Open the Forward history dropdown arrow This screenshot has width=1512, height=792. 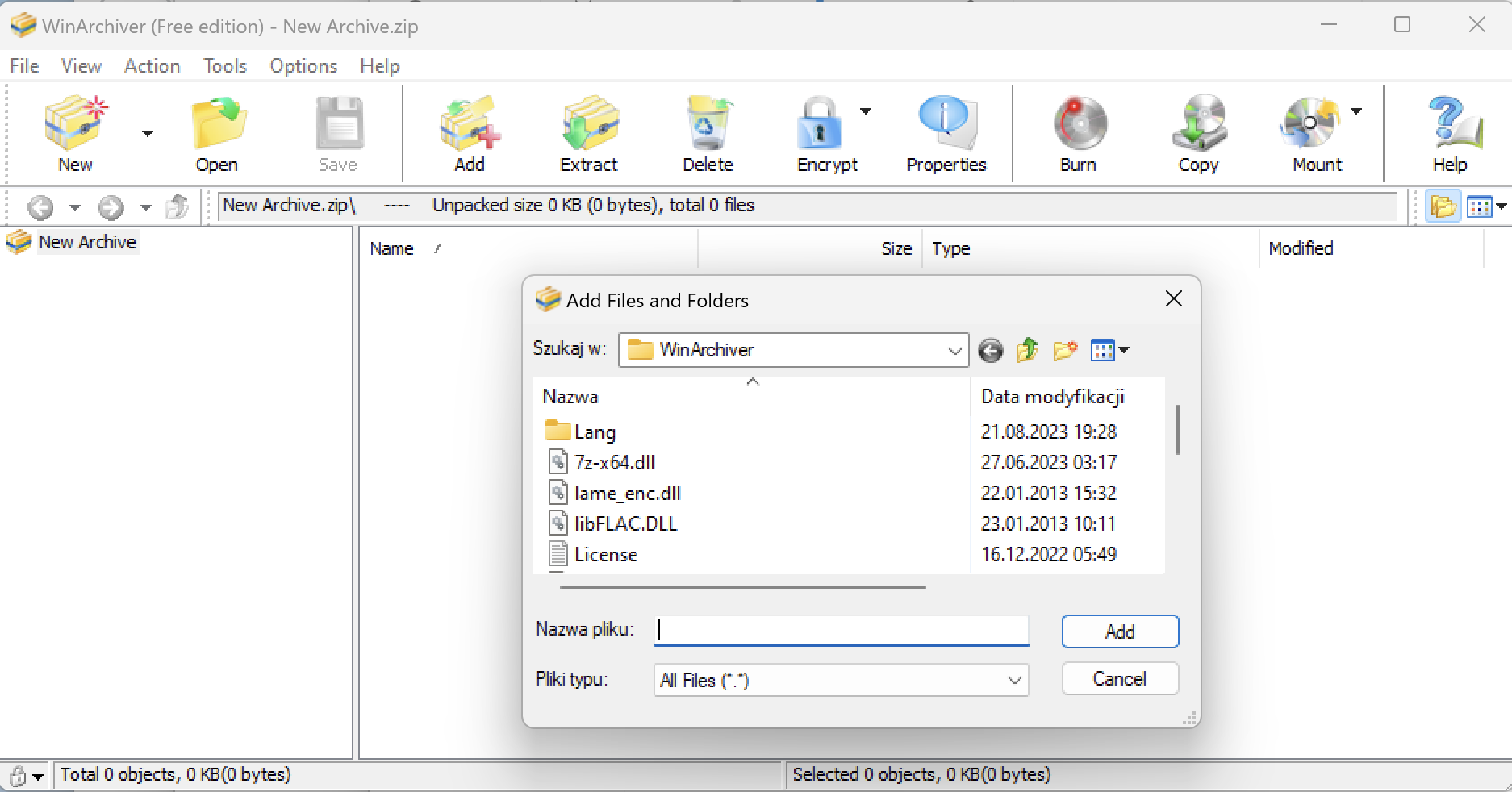pos(146,208)
